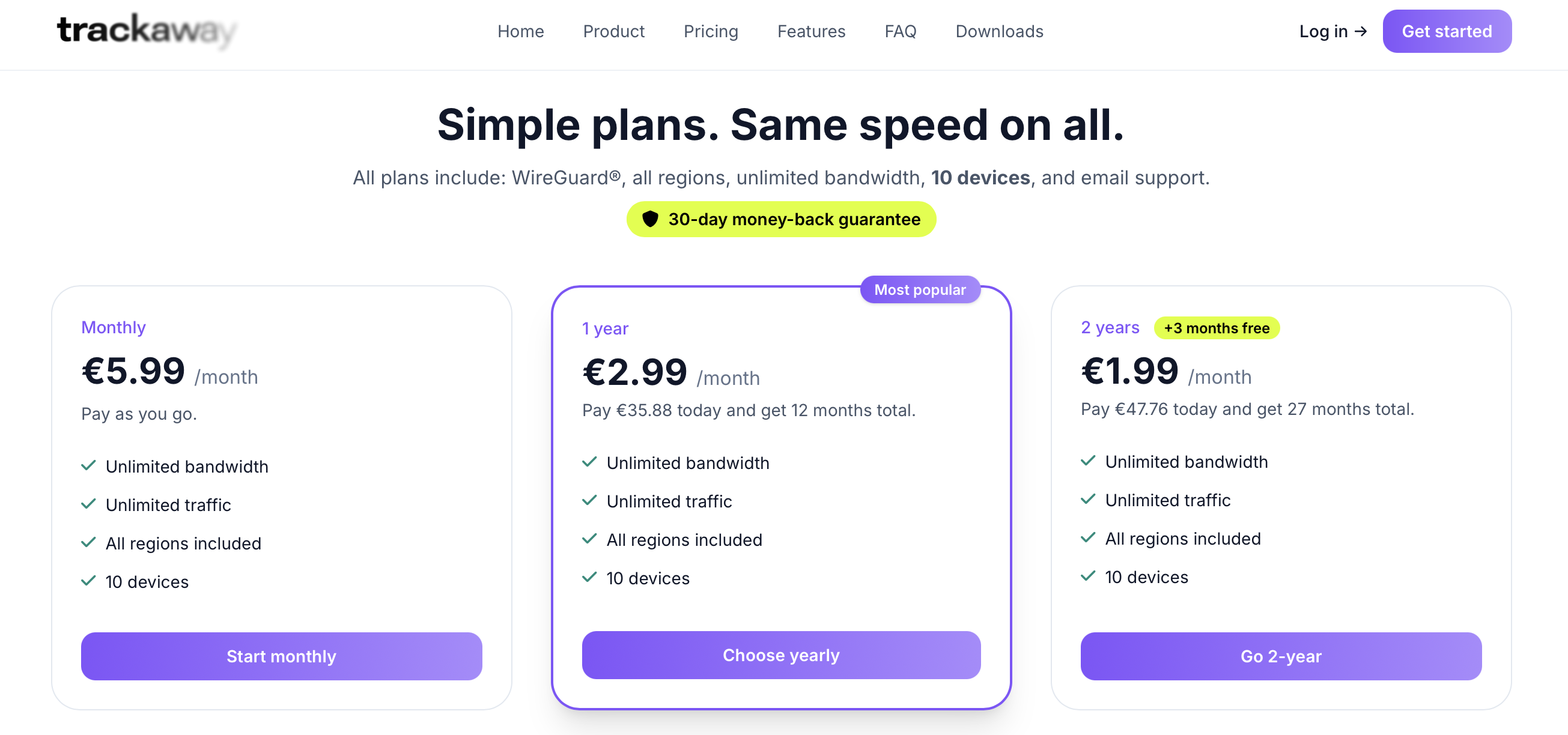Screen dimensions: 1568x735
Task: Open the Downloads nav link
Action: click(x=1000, y=31)
